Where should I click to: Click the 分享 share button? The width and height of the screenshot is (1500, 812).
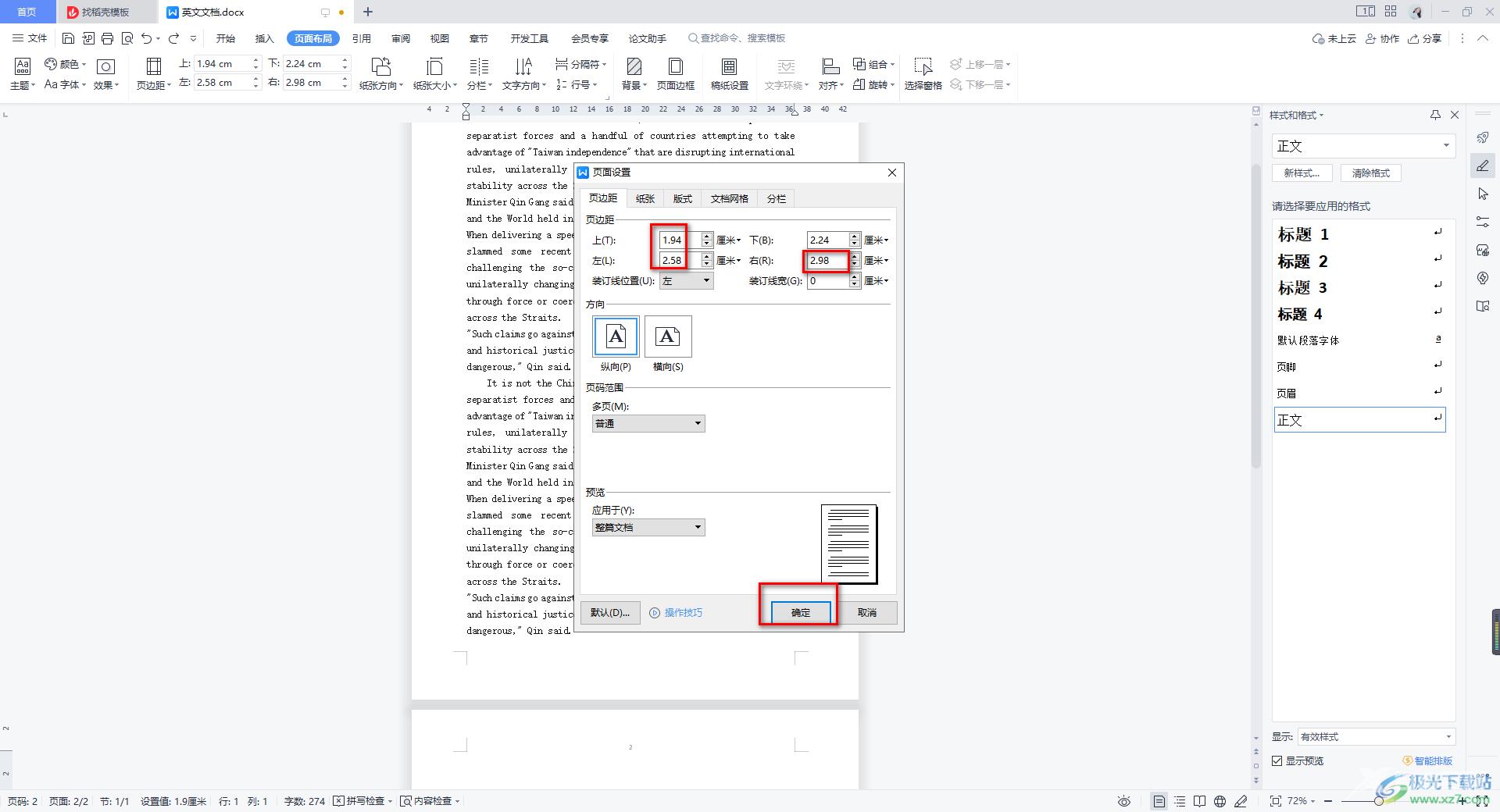click(1424, 38)
